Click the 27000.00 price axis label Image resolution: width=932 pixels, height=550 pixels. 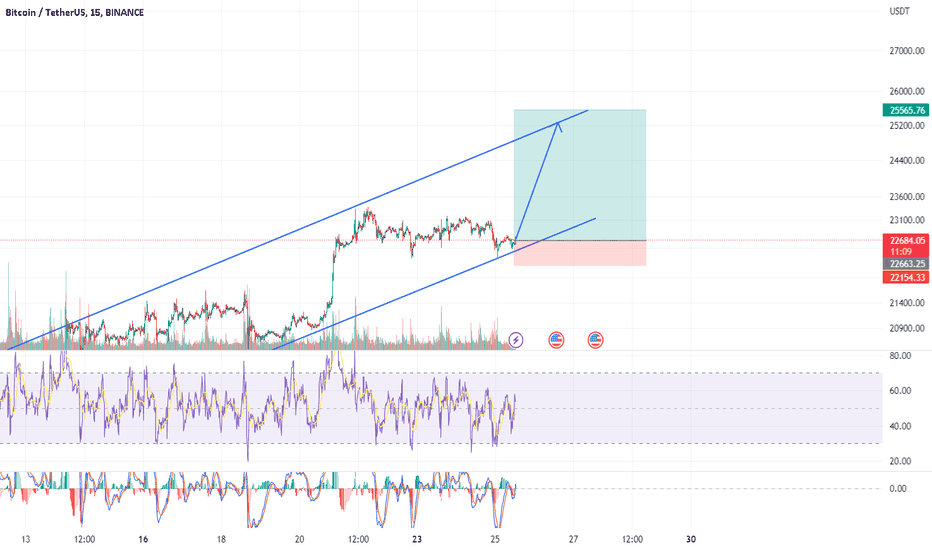pos(907,51)
